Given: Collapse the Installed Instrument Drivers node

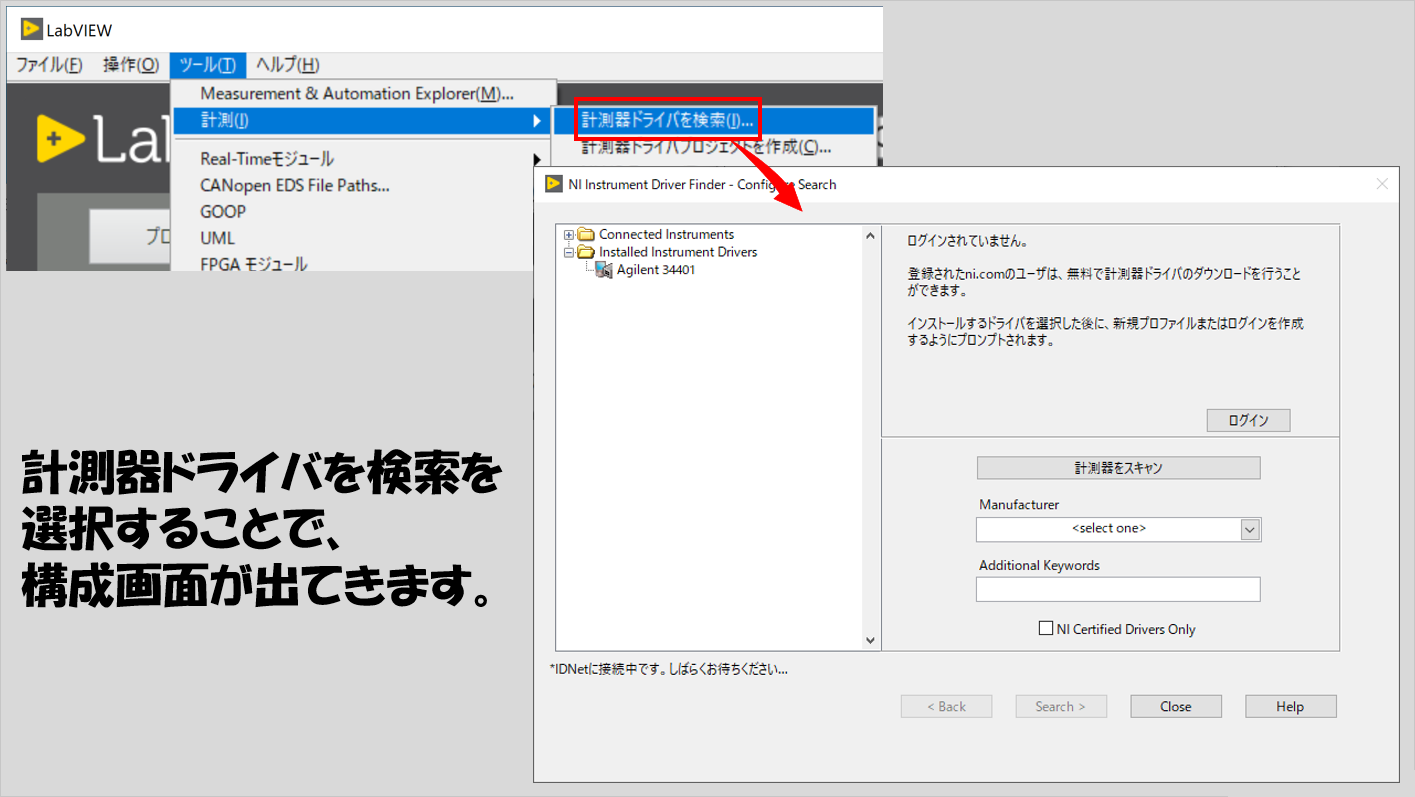Looking at the screenshot, I should (569, 252).
